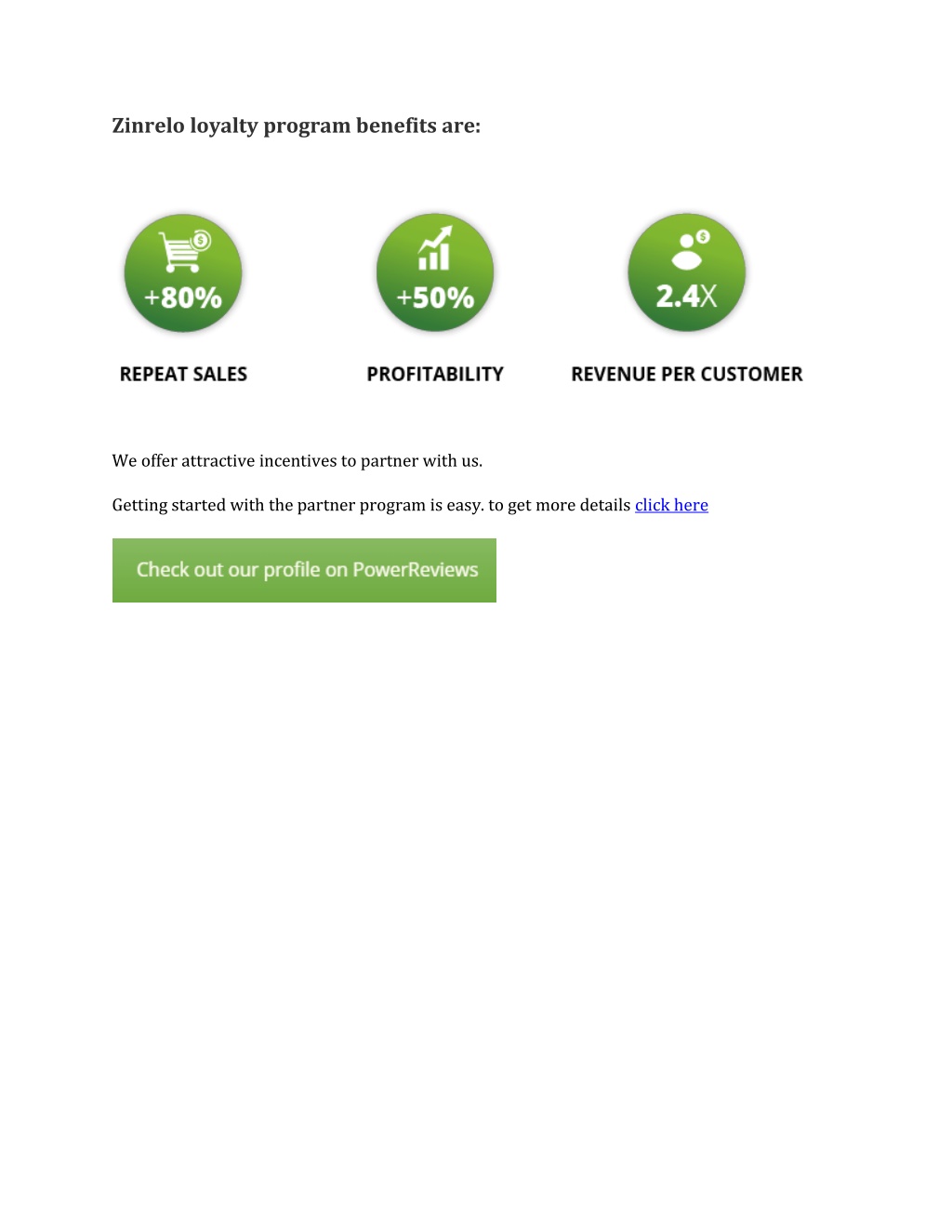Viewport: 952px width, 1232px height.
Task: Click the customer person icon in badge
Action: tap(686, 251)
